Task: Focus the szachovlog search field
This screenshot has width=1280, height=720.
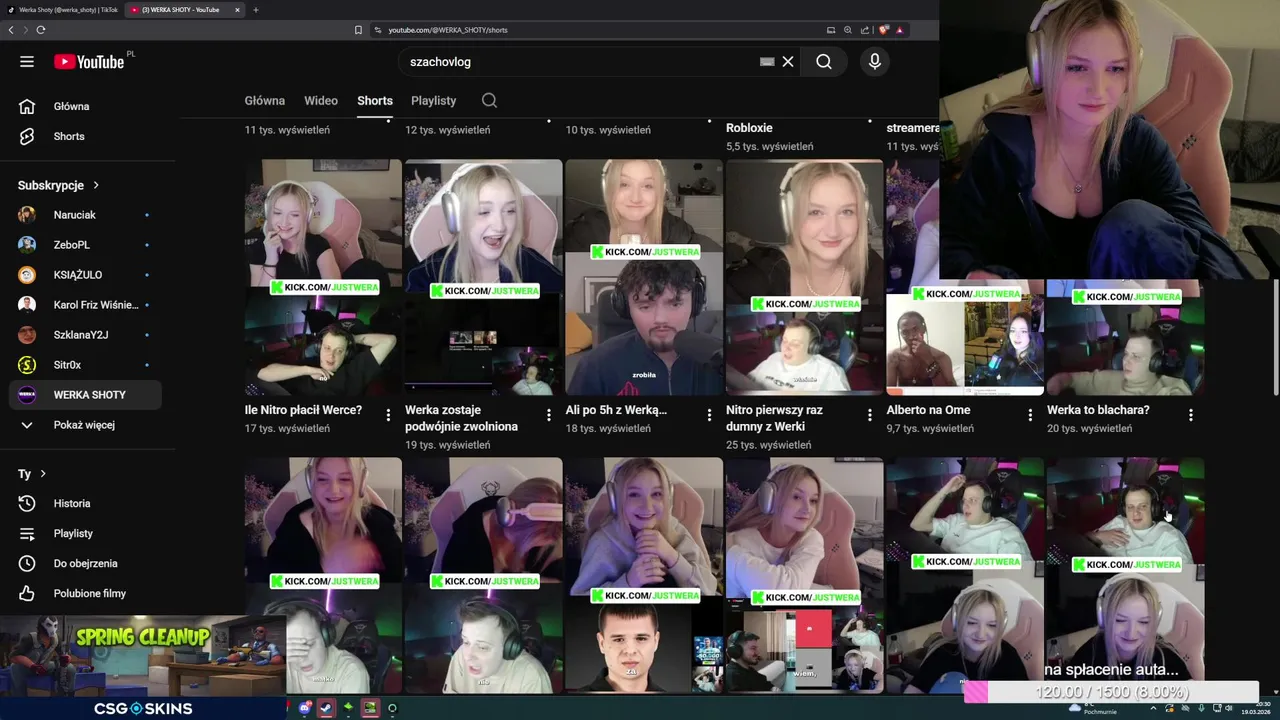Action: coord(580,62)
